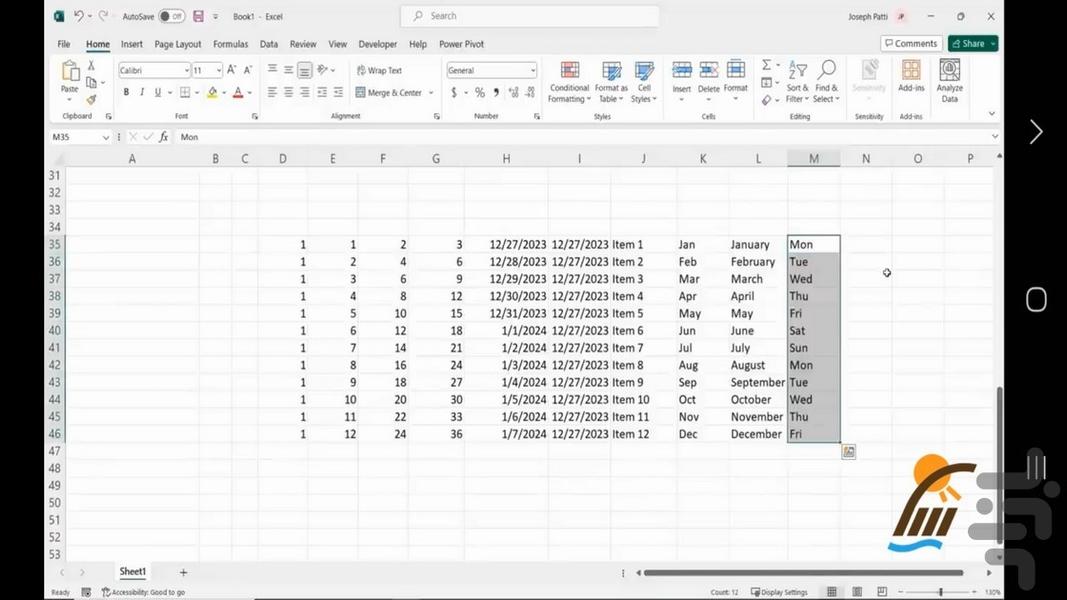Toggle Wrap Text for selection
The height and width of the screenshot is (600, 1067).
[379, 71]
